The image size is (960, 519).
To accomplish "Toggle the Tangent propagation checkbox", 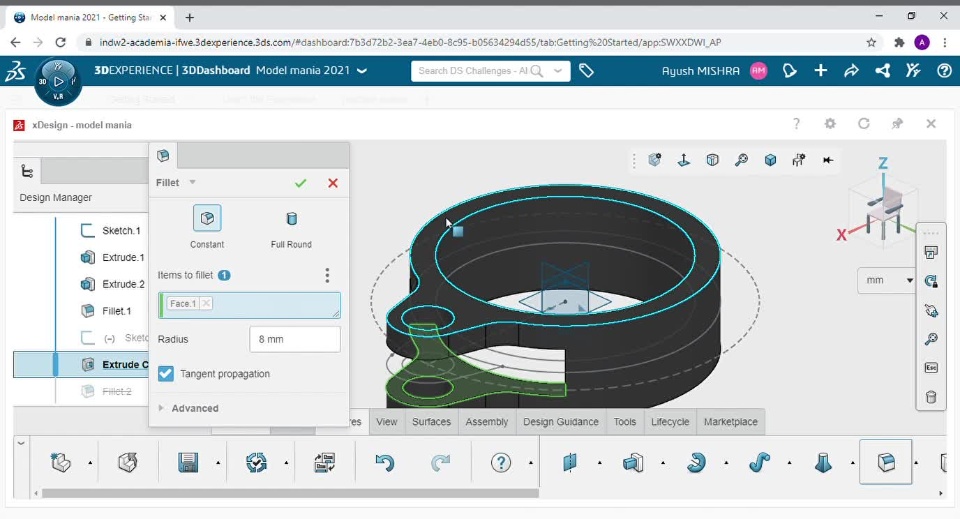I will [x=166, y=373].
